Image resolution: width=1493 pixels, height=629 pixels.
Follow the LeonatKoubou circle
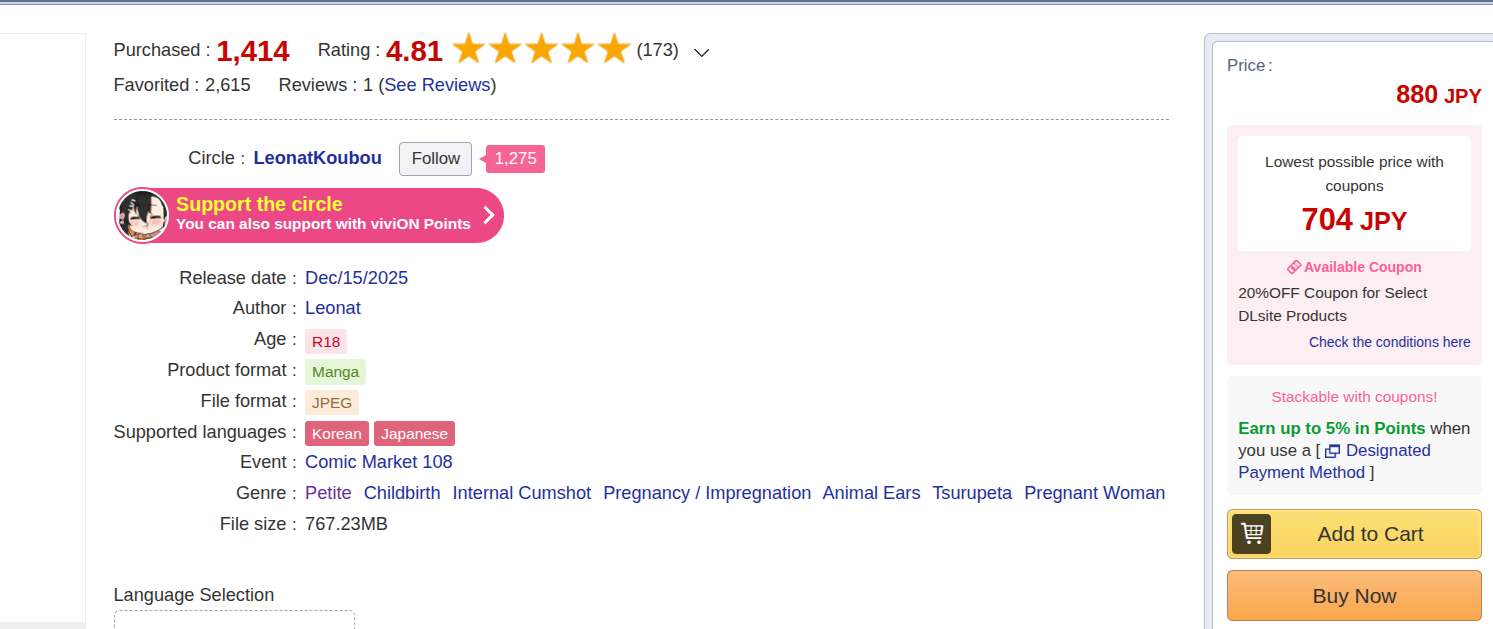pos(435,158)
